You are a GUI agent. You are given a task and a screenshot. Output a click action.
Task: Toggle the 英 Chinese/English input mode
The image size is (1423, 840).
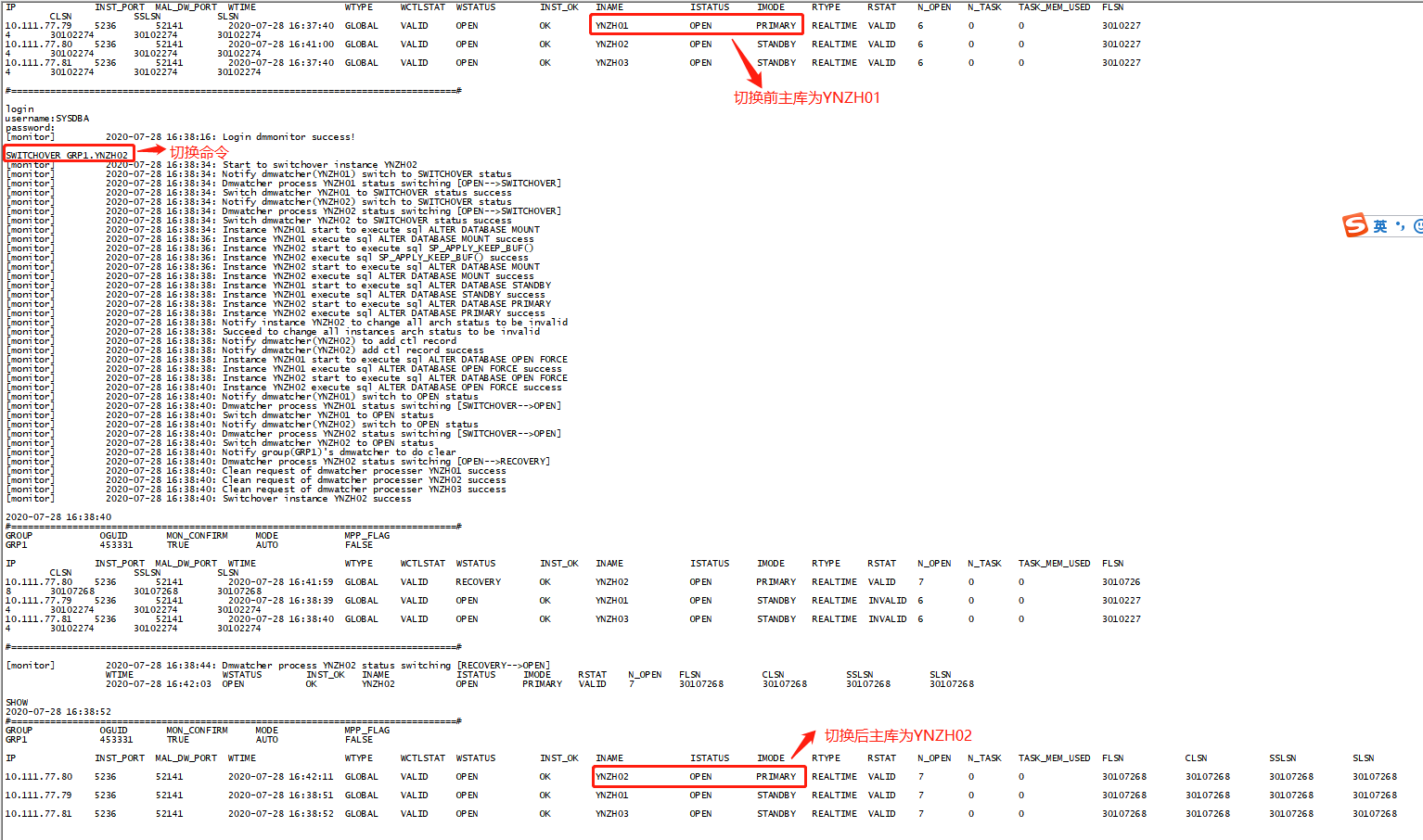click(x=1380, y=226)
